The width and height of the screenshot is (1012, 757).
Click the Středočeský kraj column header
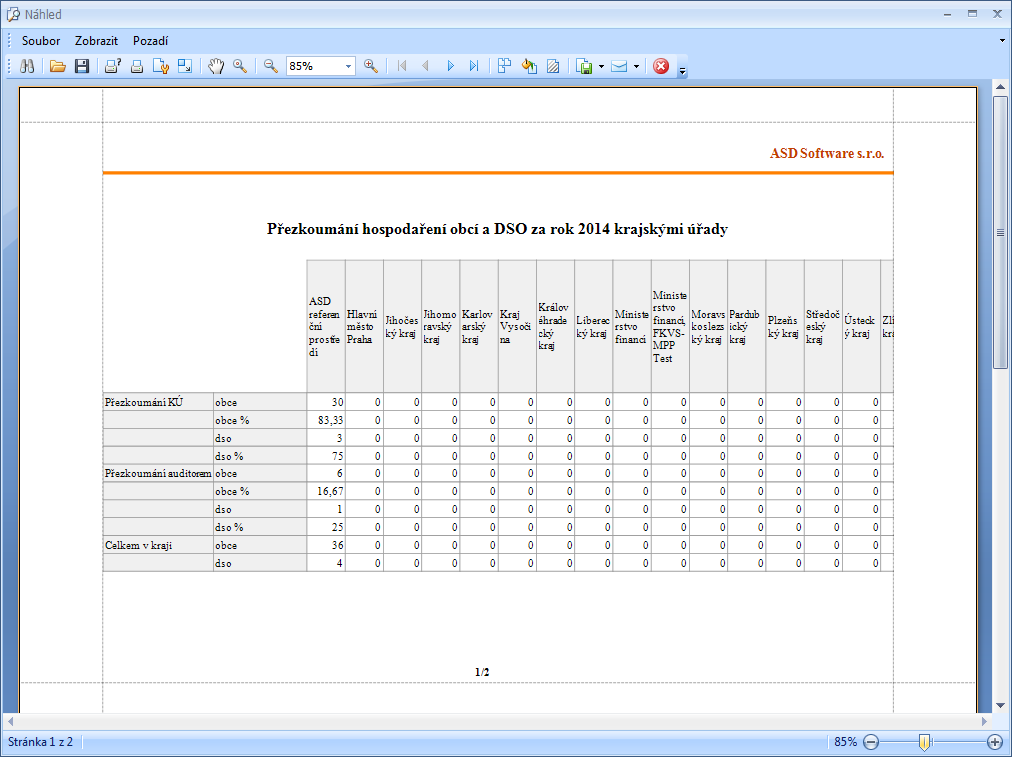(823, 327)
